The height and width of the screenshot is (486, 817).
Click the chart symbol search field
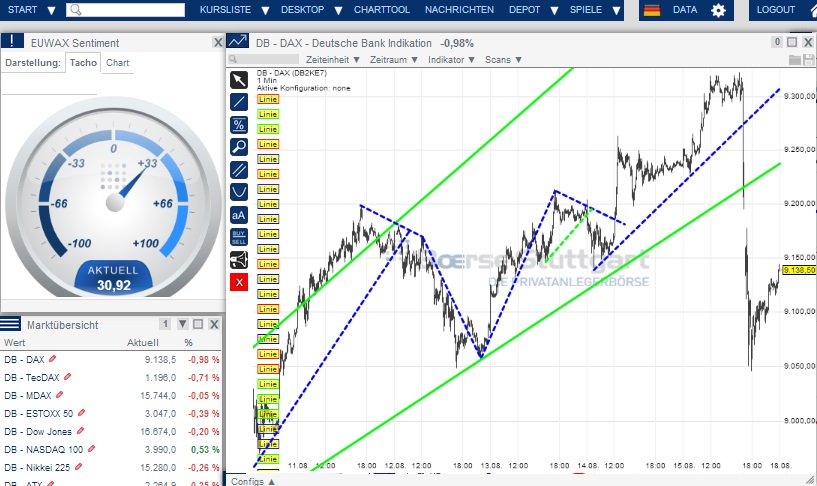tap(264, 59)
